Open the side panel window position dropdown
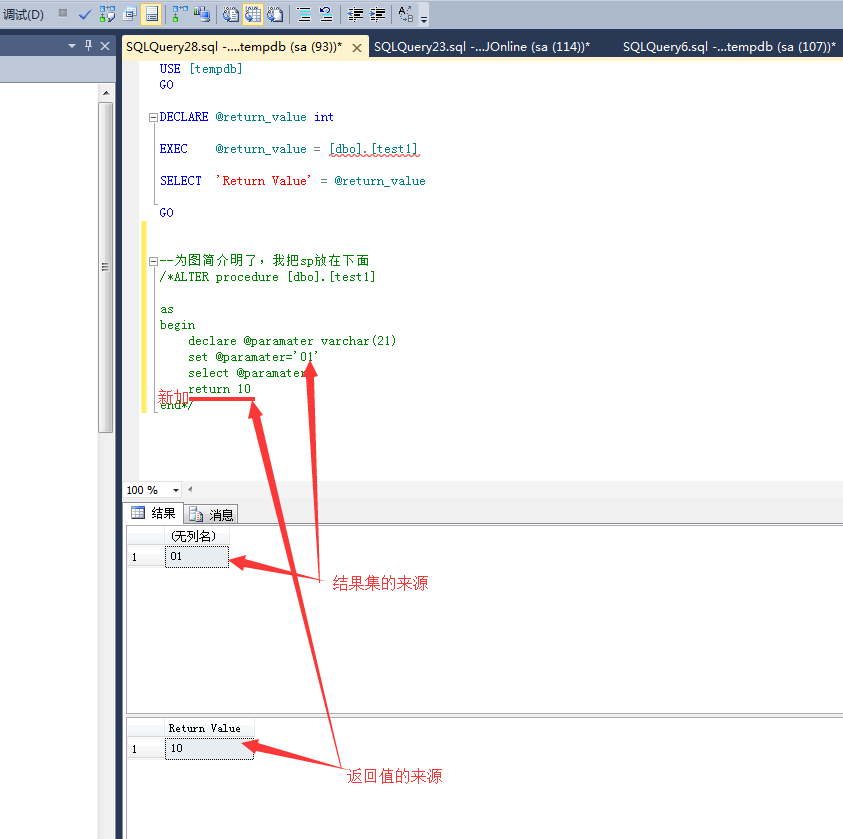The height and width of the screenshot is (839, 843). (72, 46)
